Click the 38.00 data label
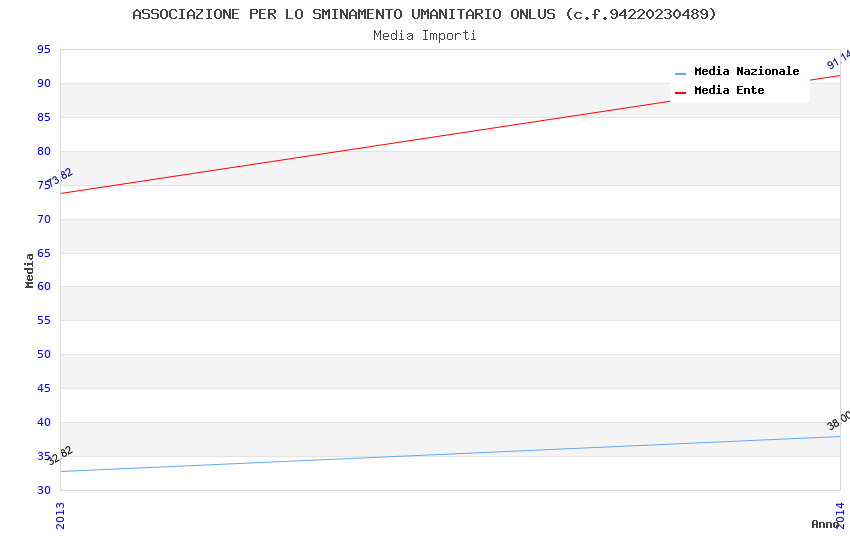 pyautogui.click(x=838, y=420)
